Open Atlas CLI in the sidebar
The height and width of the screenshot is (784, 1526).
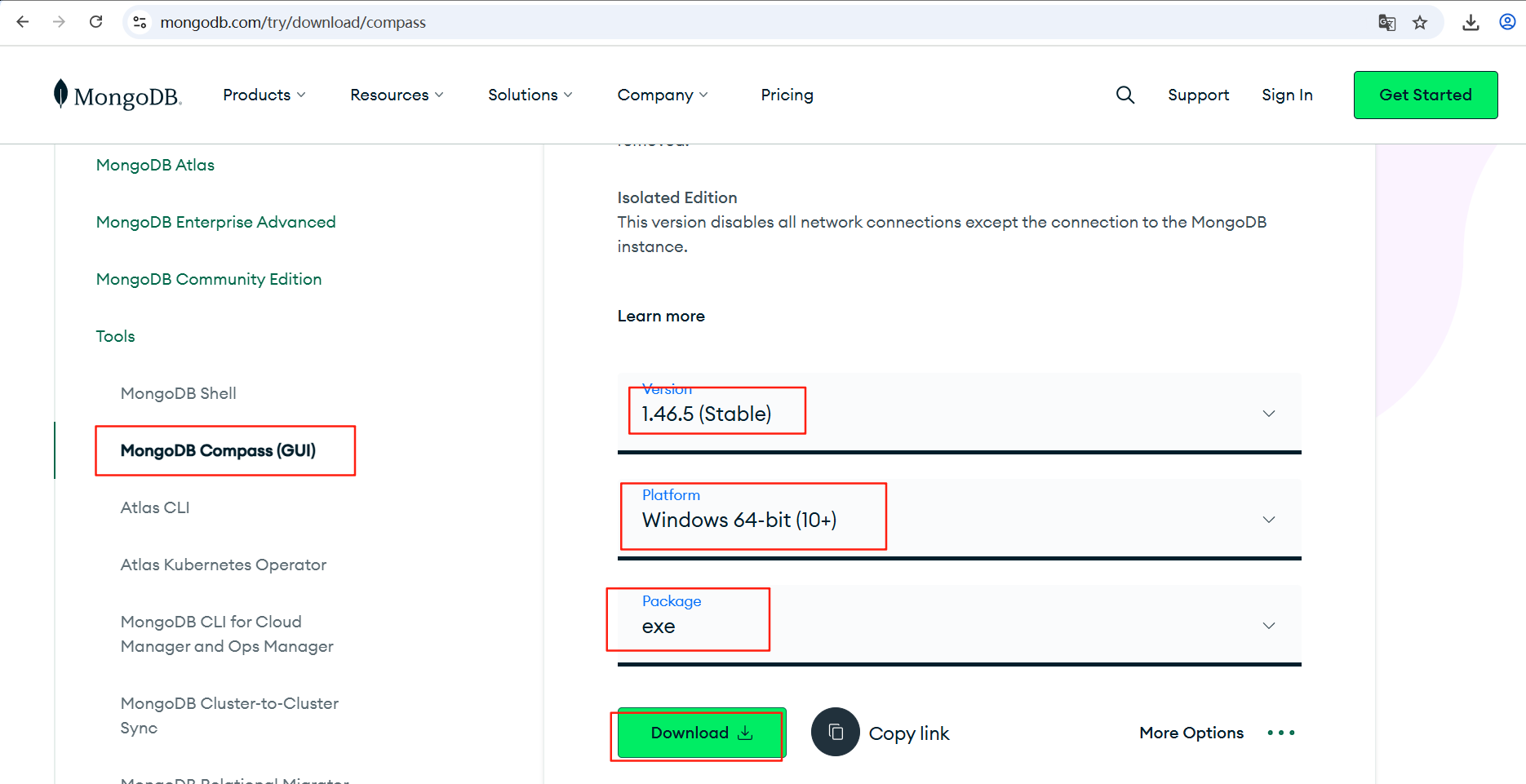[x=155, y=507]
